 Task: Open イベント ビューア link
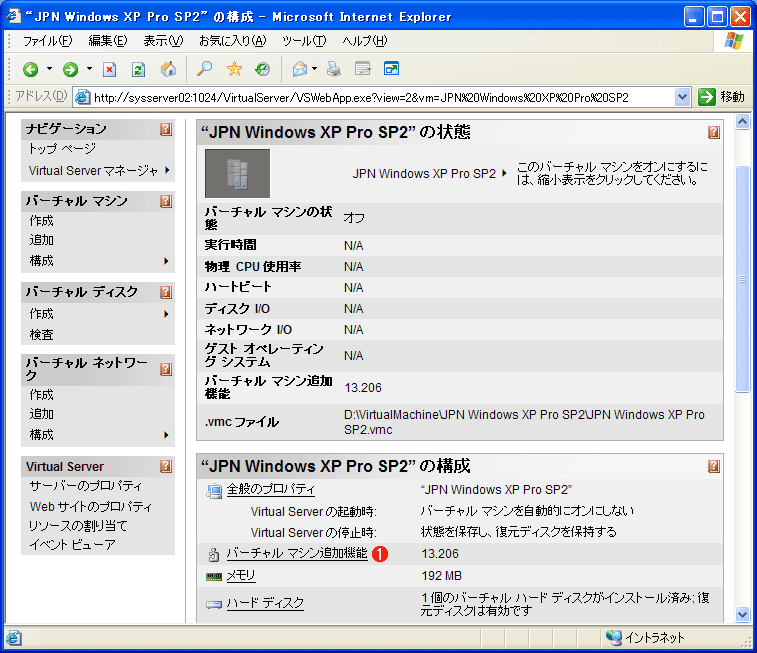tap(72, 545)
